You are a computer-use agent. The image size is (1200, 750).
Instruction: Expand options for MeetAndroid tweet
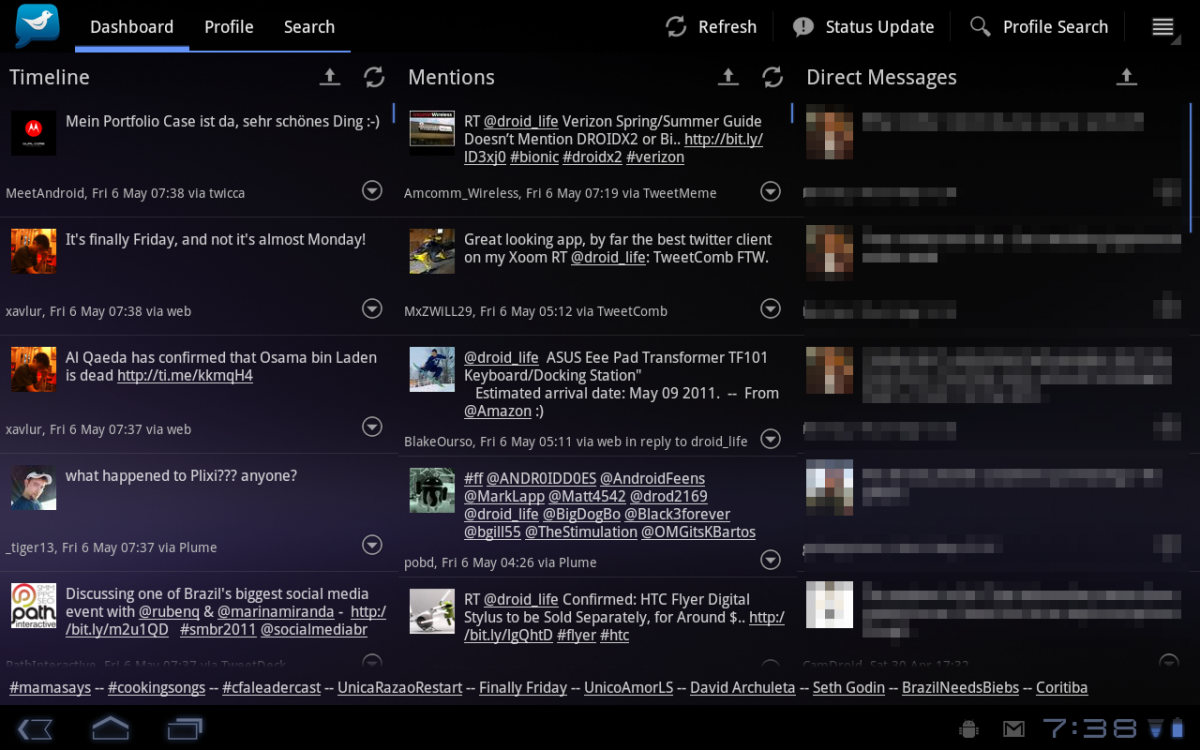(372, 190)
